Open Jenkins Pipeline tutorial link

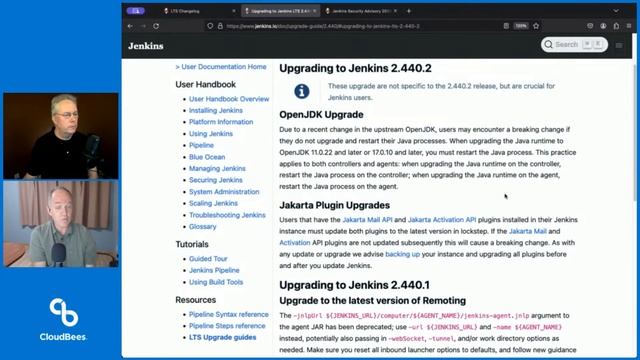pyautogui.click(x=214, y=270)
